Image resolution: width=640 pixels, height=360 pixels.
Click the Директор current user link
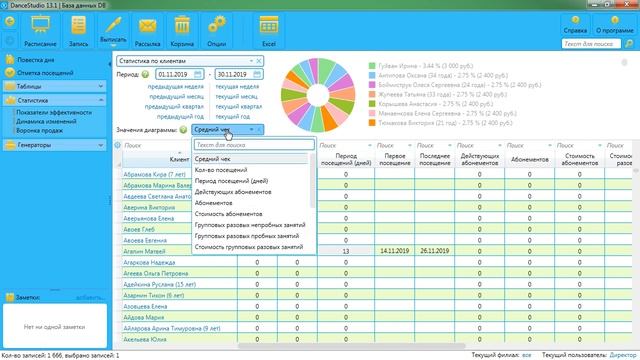click(622, 356)
